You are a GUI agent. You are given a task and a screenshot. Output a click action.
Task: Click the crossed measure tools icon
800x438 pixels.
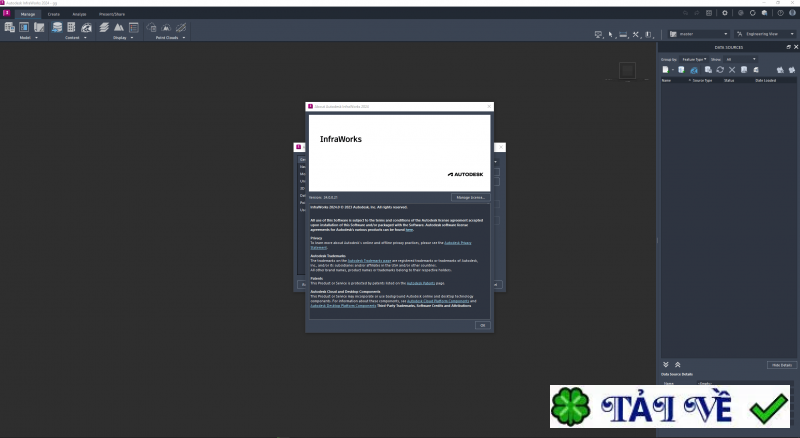(x=636, y=35)
